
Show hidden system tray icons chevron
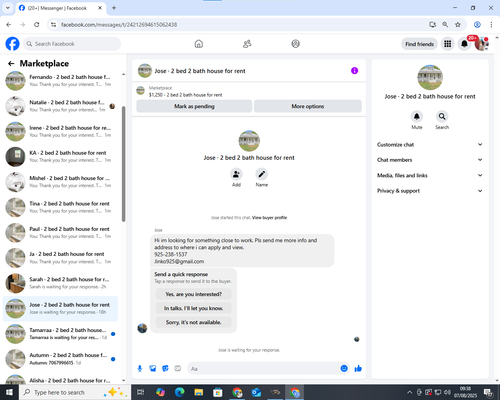(x=410, y=392)
